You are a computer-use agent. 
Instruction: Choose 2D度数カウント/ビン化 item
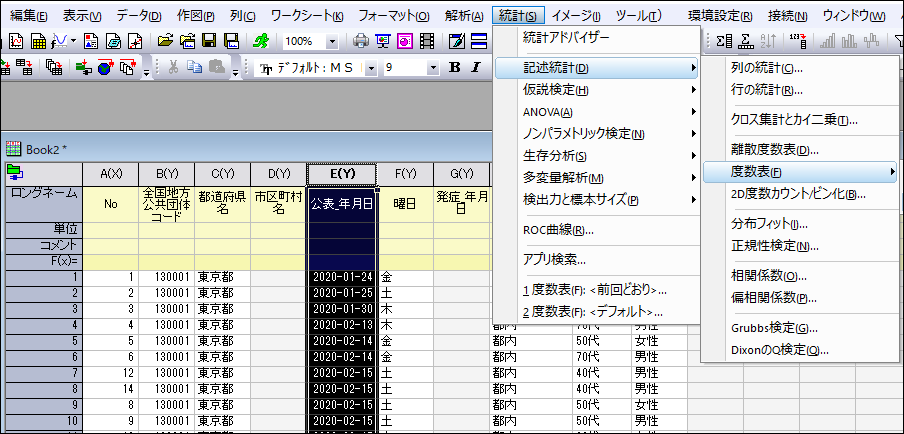tap(800, 194)
